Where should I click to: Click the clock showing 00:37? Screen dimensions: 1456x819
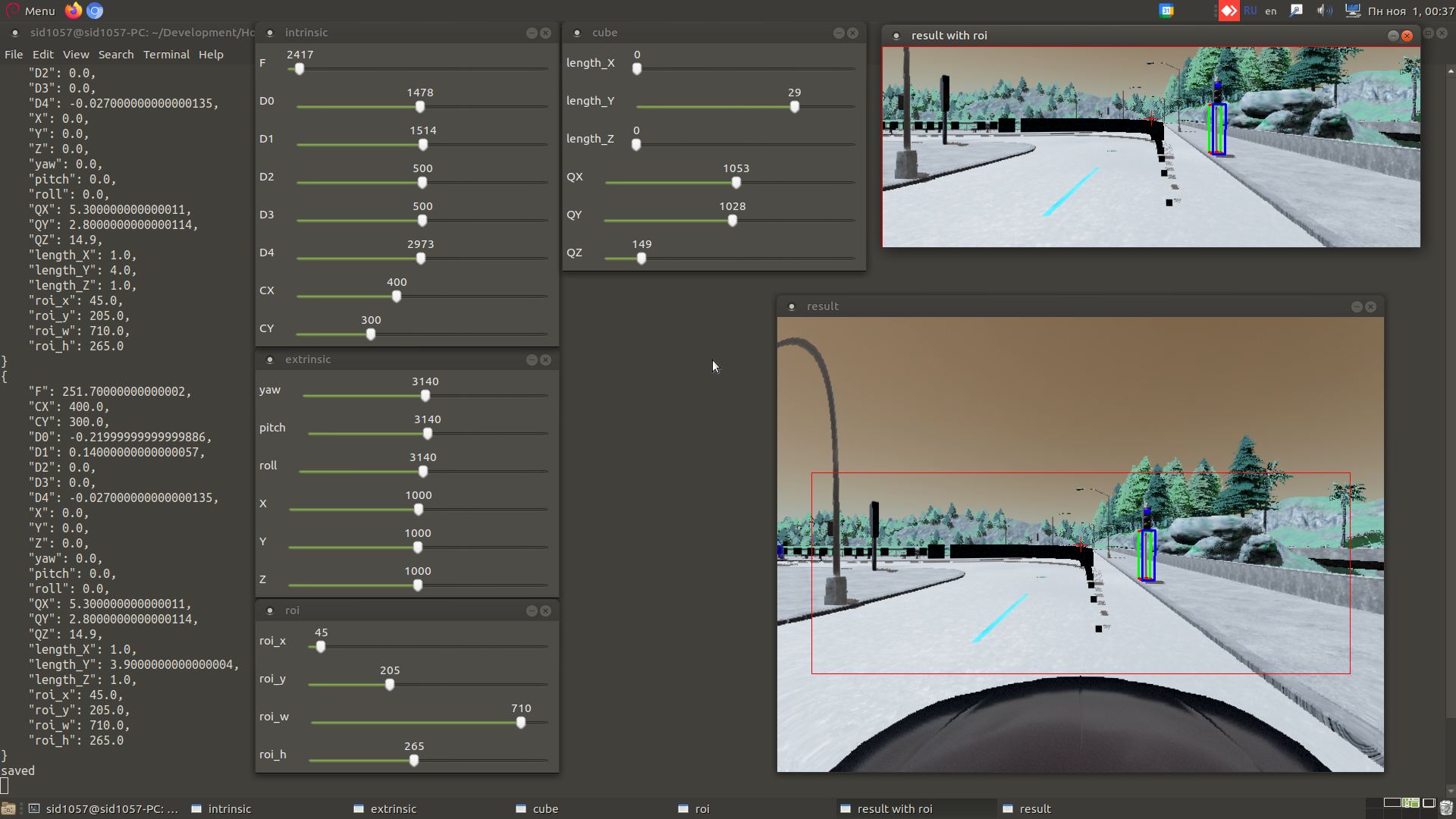tap(1410, 11)
